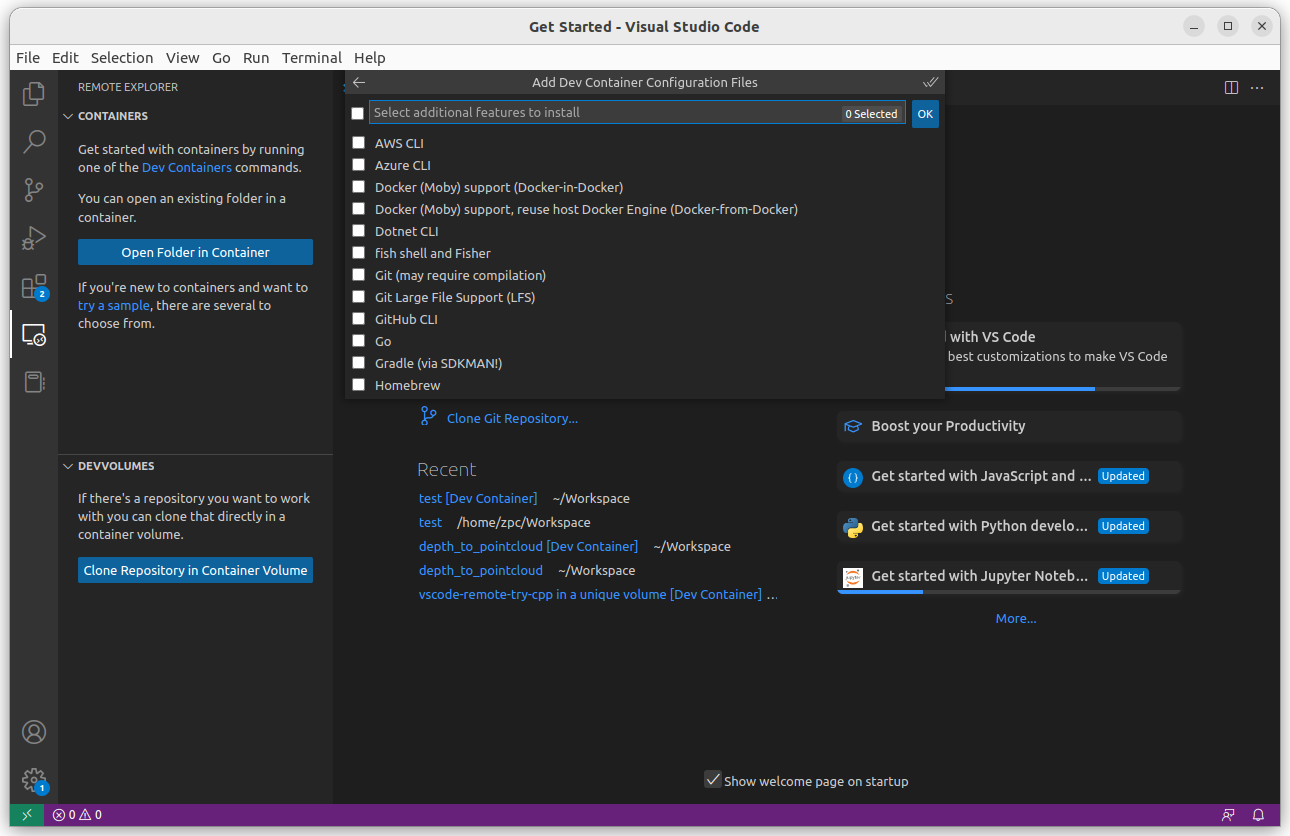Open the Accounts icon in the activity bar
The height and width of the screenshot is (836, 1290).
pos(34,732)
